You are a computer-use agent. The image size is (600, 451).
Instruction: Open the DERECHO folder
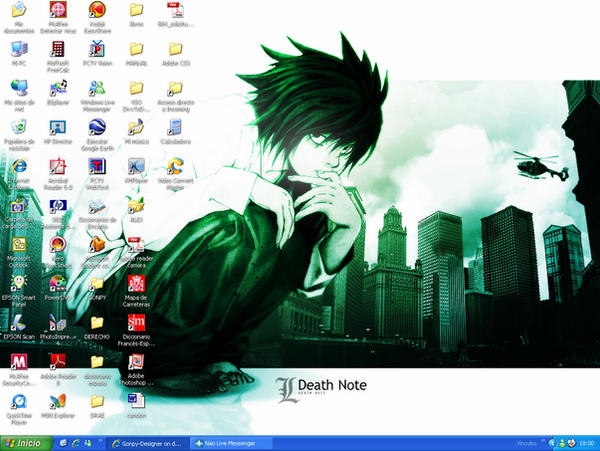point(98,327)
